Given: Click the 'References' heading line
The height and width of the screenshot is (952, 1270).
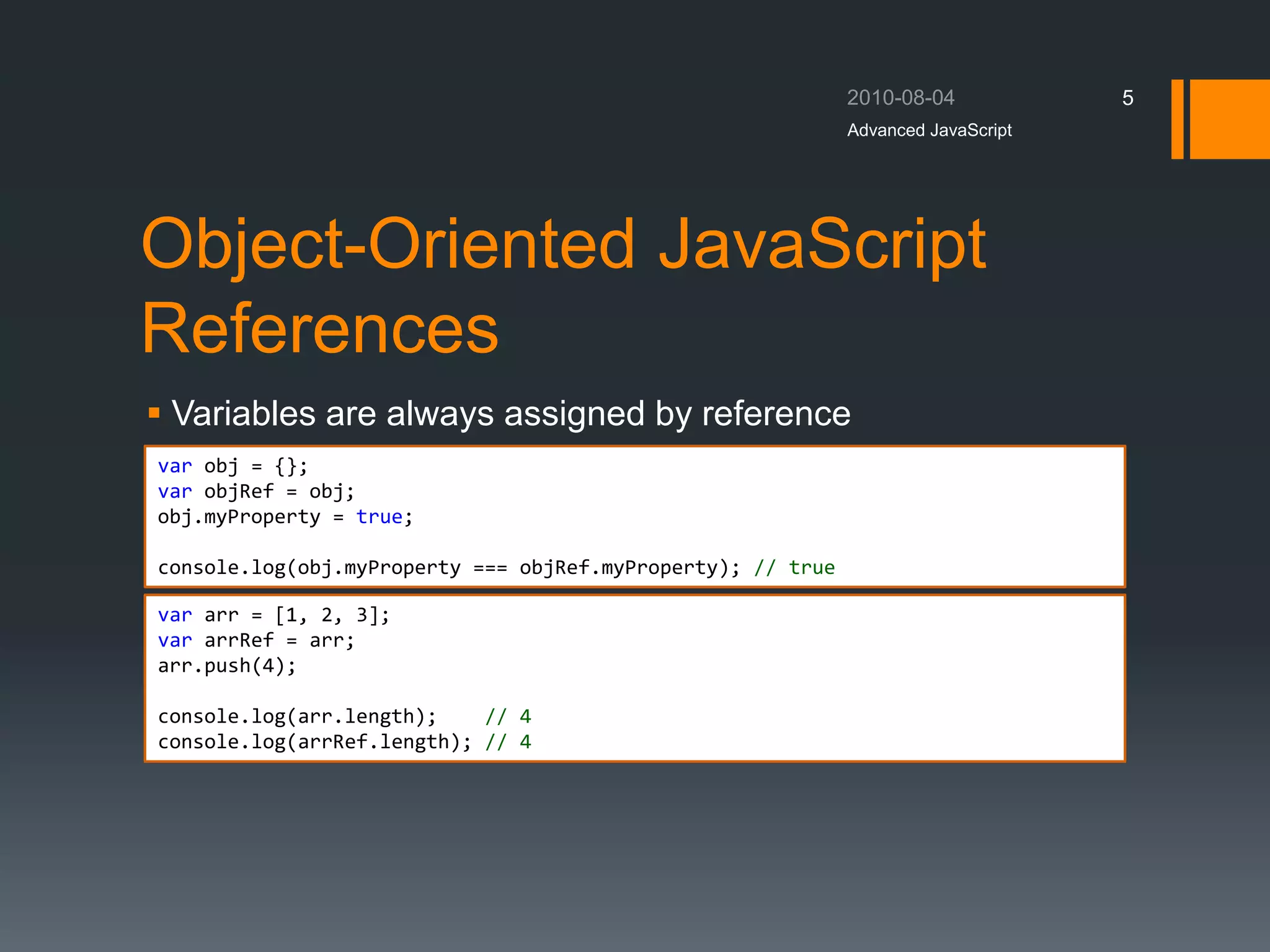Looking at the screenshot, I should pyautogui.click(x=320, y=328).
